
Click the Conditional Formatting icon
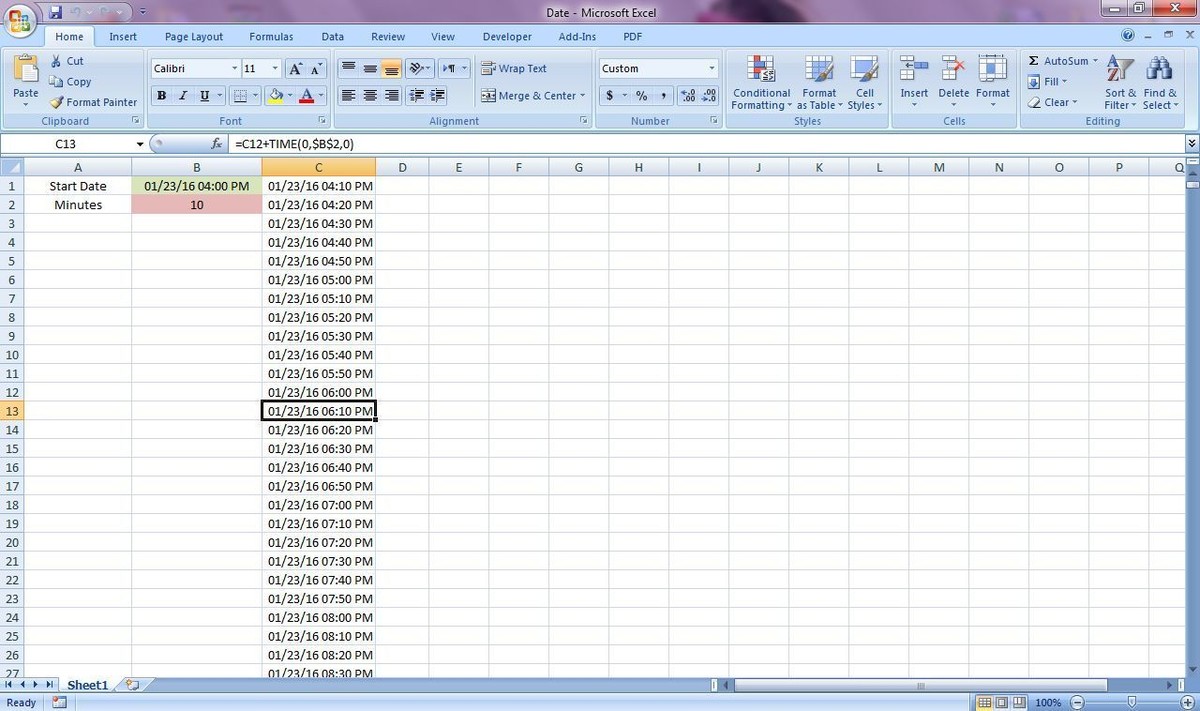[x=761, y=69]
